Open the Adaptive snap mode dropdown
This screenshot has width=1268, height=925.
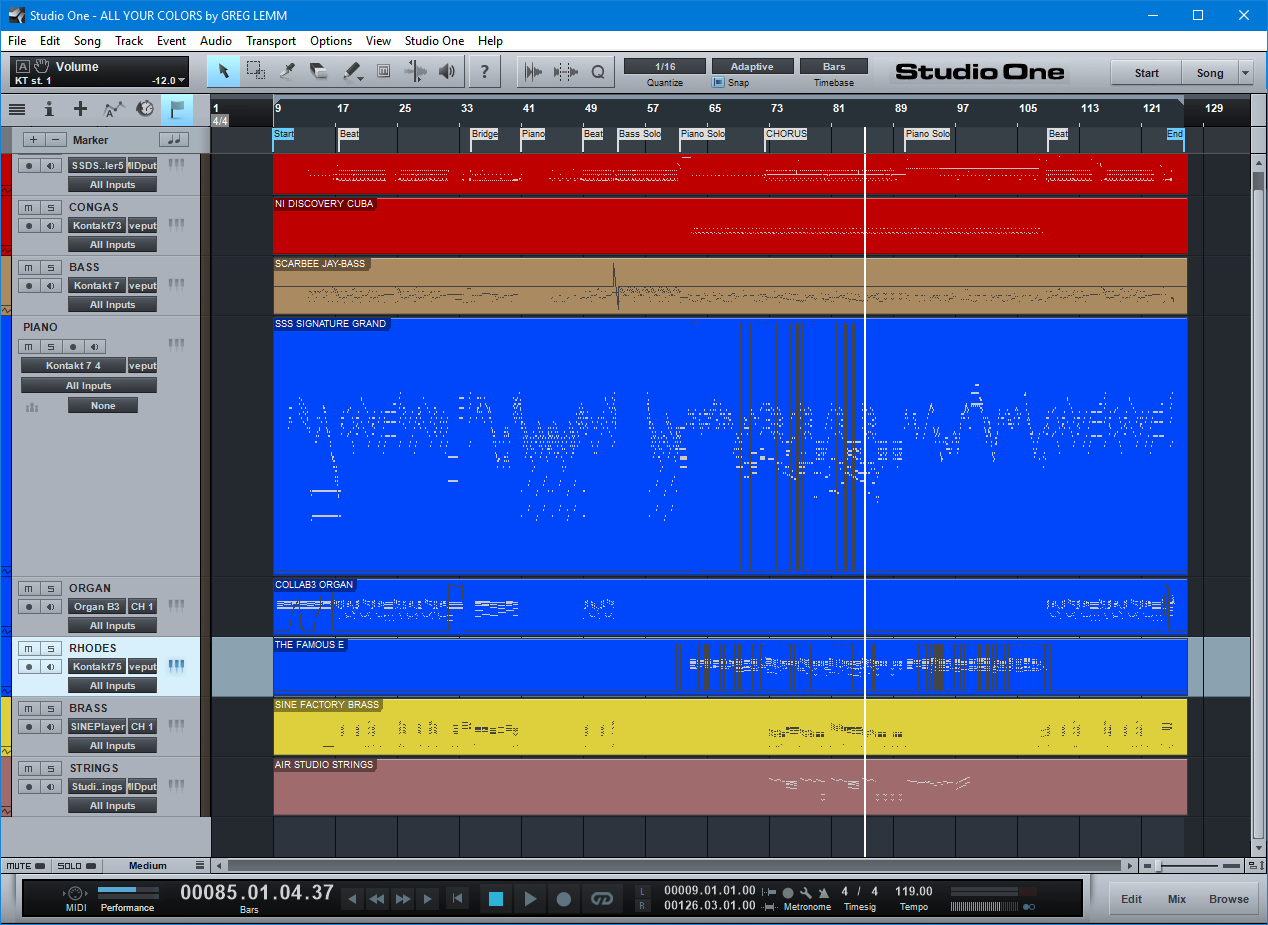click(752, 66)
